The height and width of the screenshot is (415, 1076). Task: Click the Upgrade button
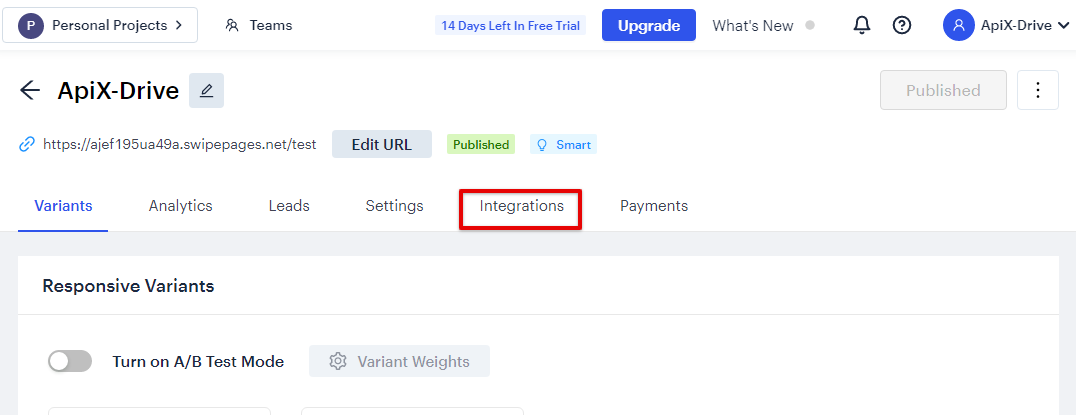click(648, 25)
